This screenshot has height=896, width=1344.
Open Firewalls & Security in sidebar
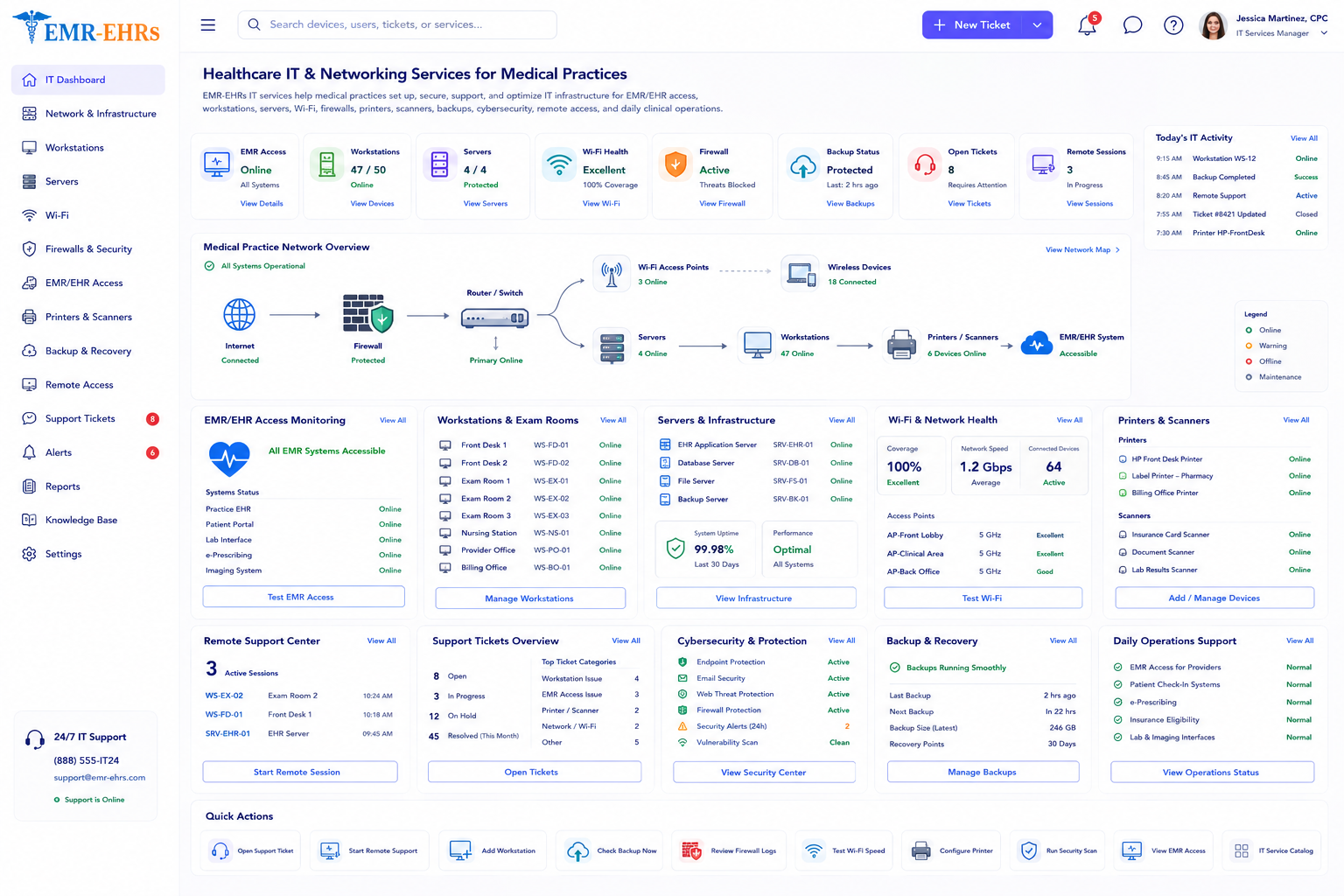(x=88, y=249)
